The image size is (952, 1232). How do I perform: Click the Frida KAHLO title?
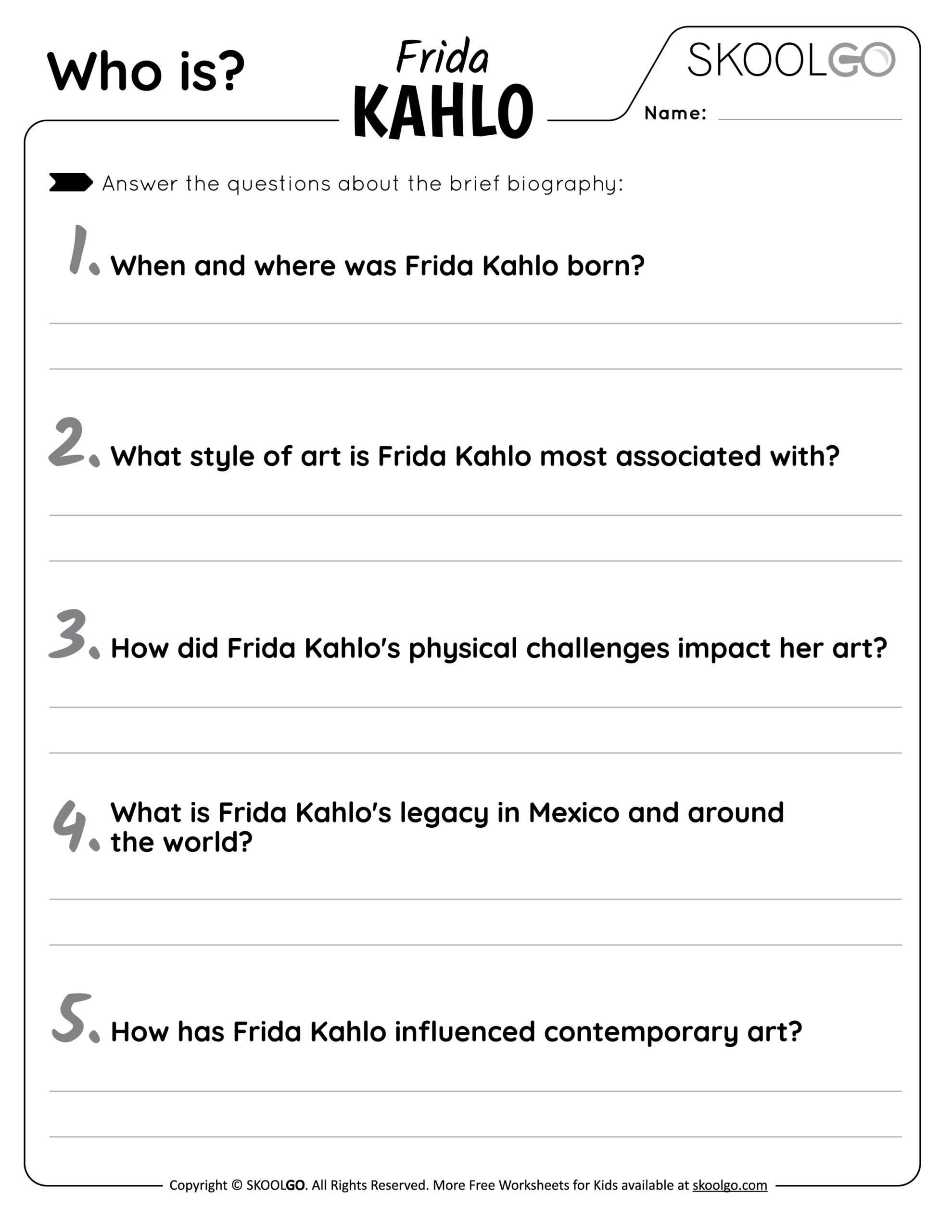(x=444, y=90)
